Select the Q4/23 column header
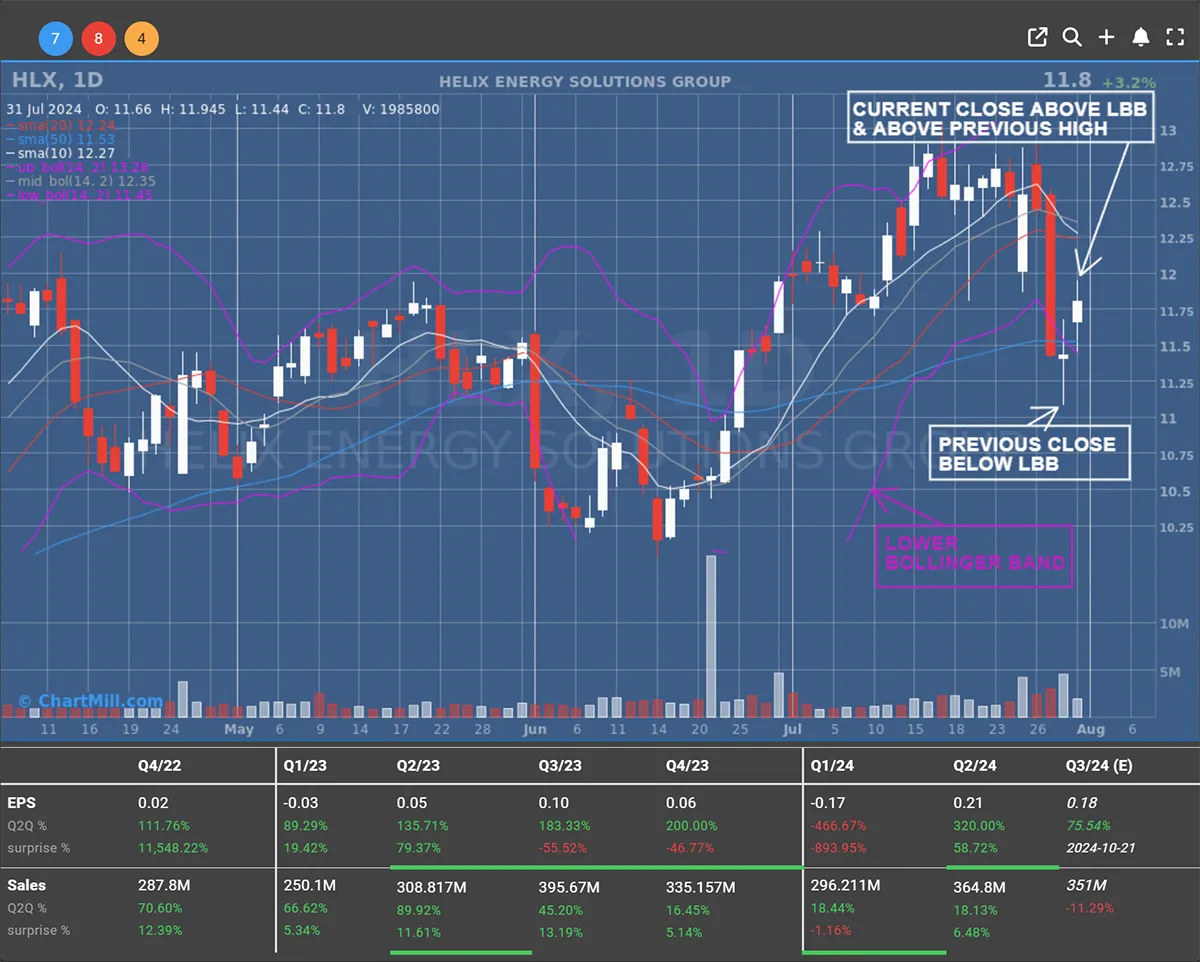The height and width of the screenshot is (962, 1200). coord(688,766)
